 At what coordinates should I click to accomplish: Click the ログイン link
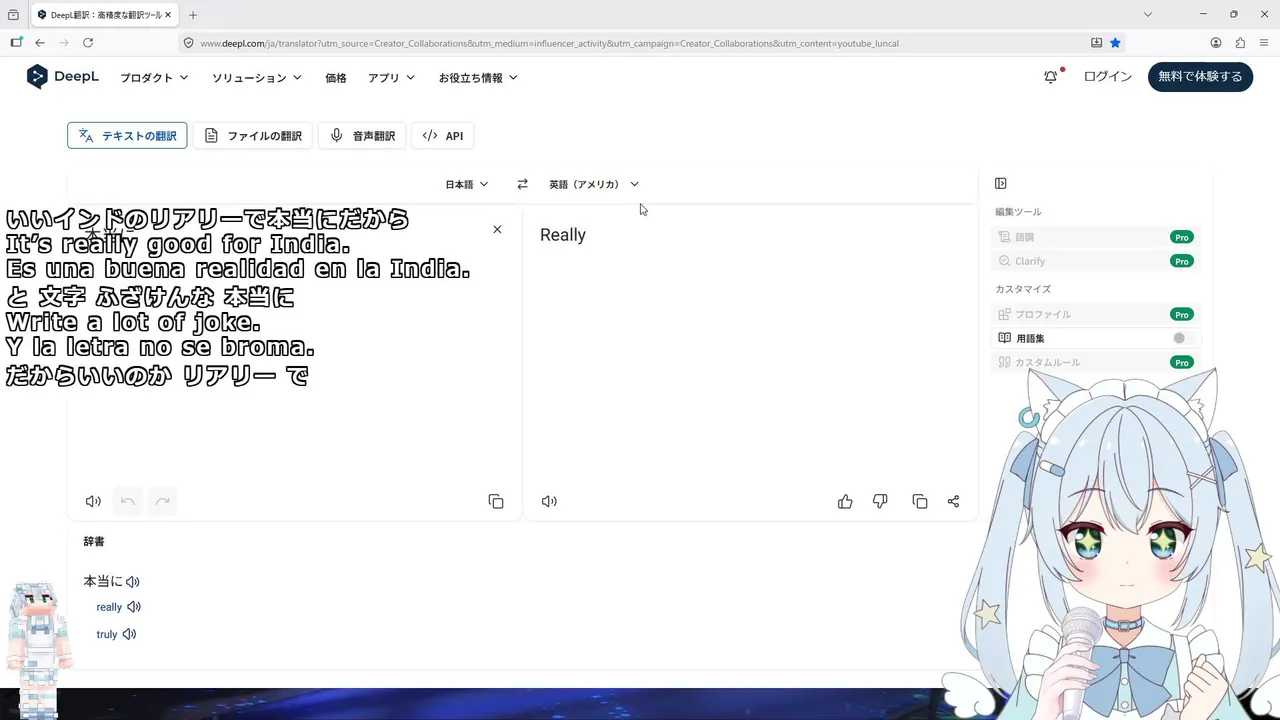click(1108, 77)
